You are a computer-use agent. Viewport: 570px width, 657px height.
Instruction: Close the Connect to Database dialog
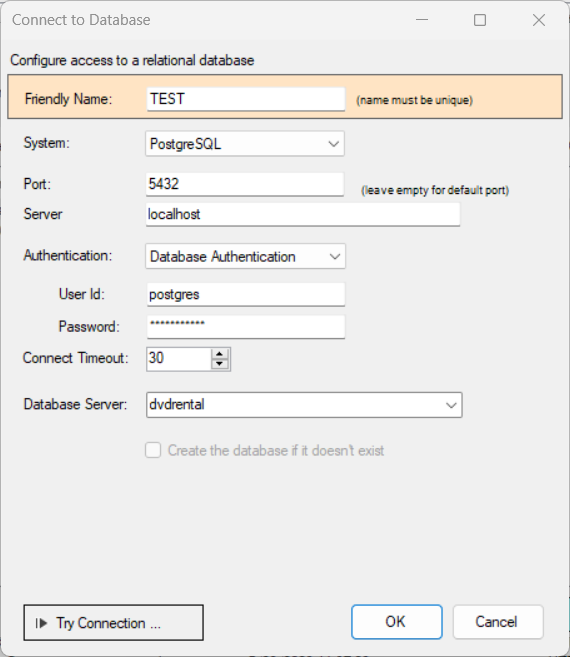coord(539,20)
